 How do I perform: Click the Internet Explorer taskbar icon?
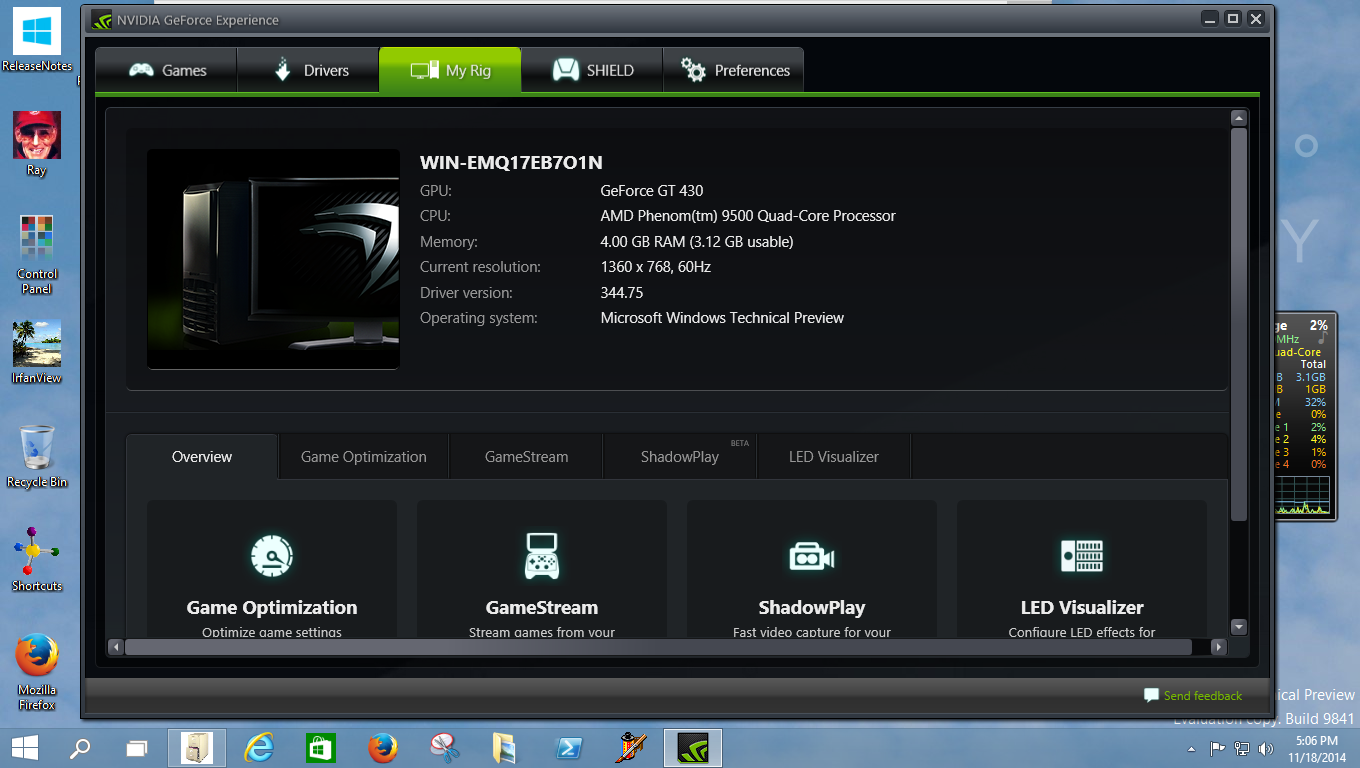[260, 748]
